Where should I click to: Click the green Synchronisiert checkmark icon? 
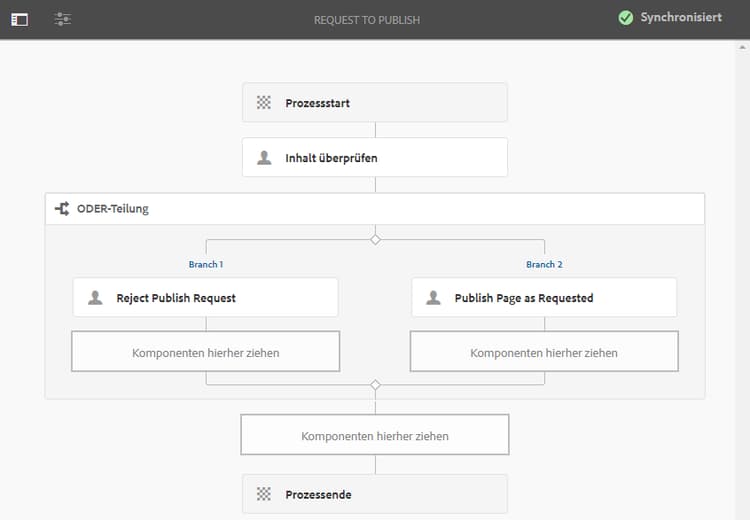pyautogui.click(x=626, y=18)
